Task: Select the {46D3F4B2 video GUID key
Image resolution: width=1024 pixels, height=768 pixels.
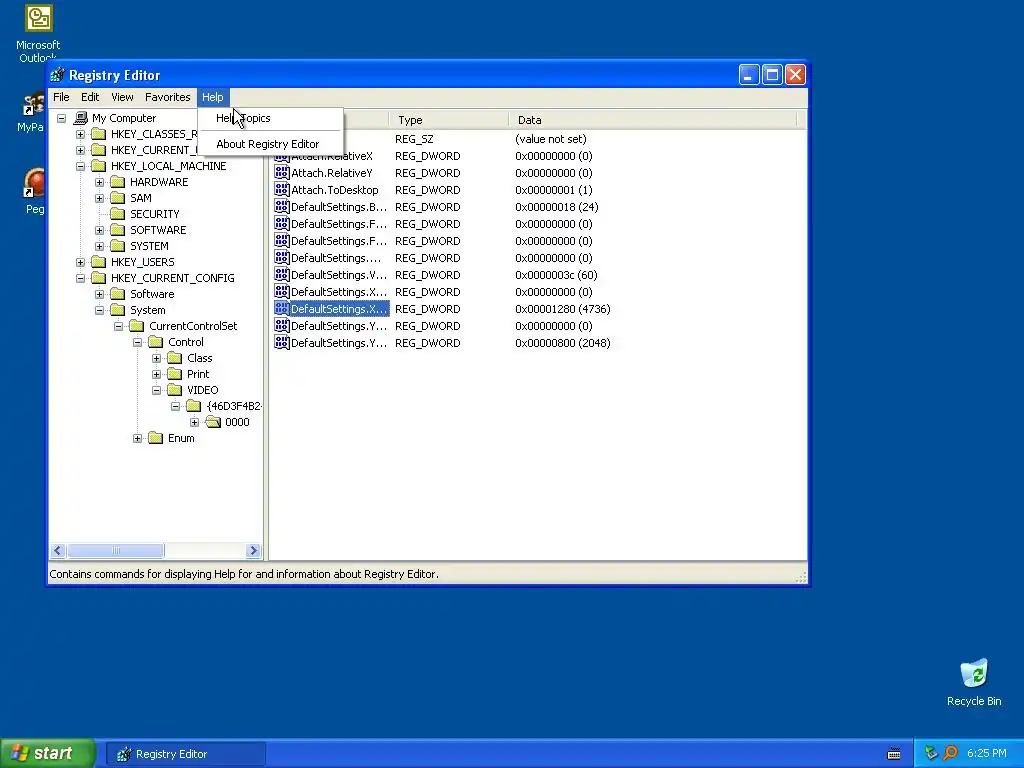Action: click(x=234, y=406)
